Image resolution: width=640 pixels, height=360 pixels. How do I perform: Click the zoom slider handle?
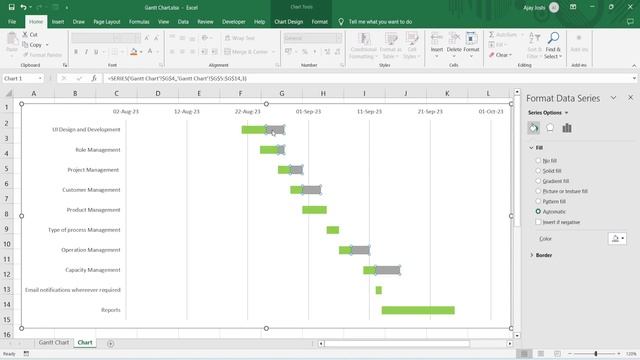click(596, 353)
